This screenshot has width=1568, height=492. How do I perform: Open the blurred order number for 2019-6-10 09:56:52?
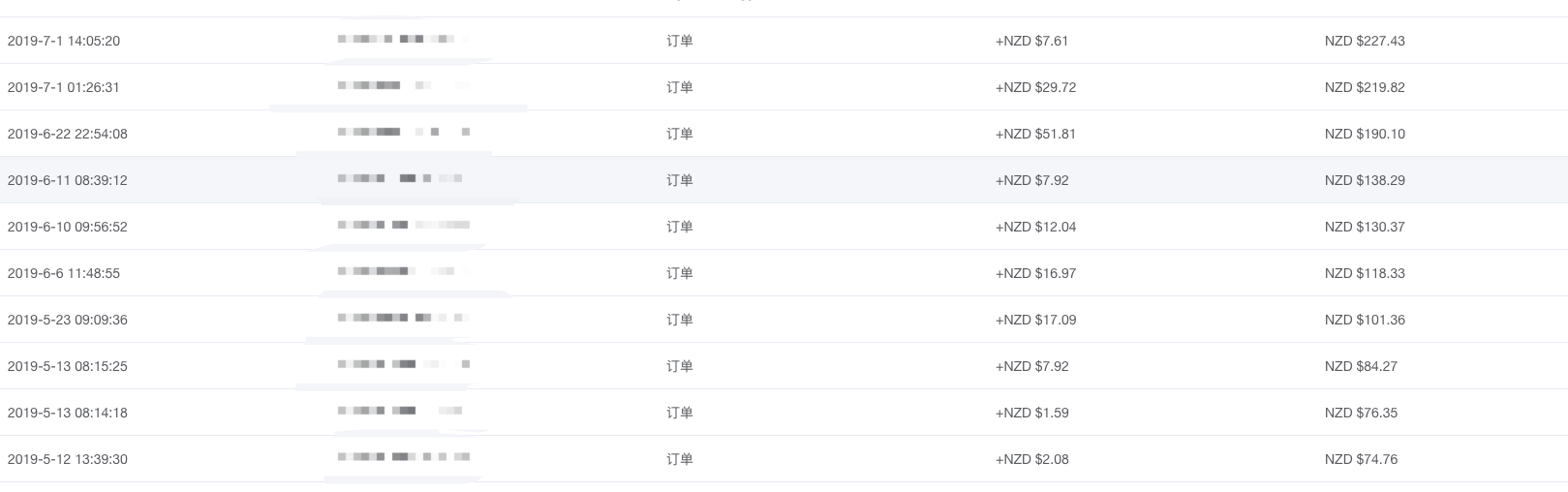(x=403, y=226)
